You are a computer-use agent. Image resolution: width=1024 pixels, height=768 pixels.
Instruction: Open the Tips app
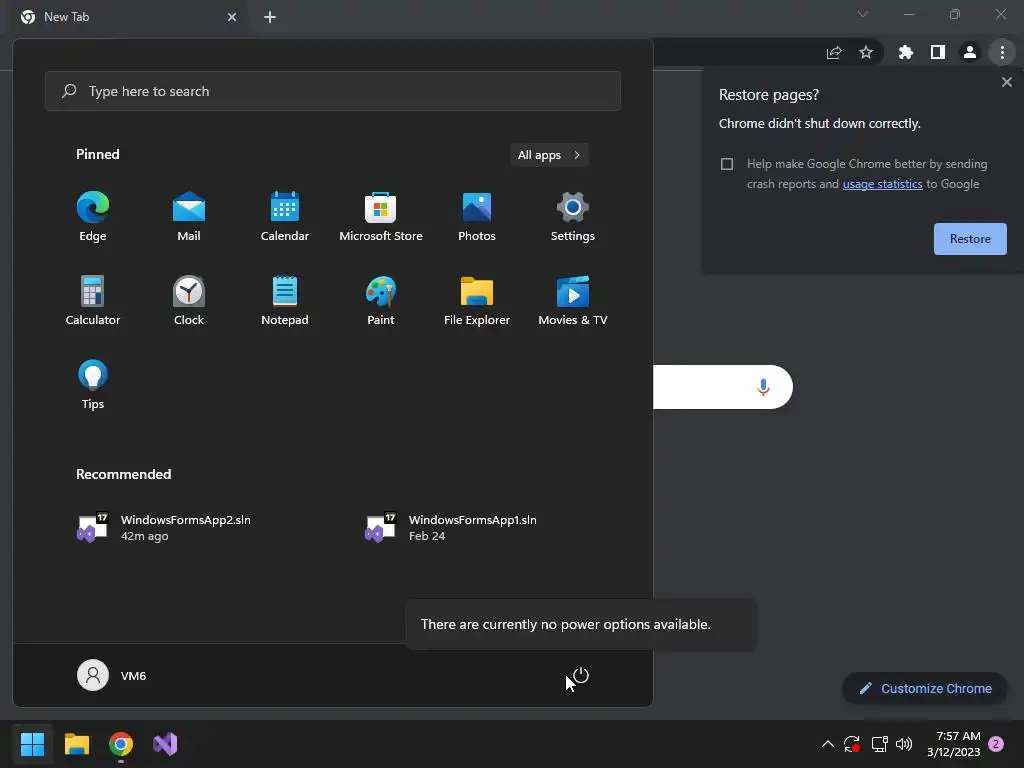93,385
